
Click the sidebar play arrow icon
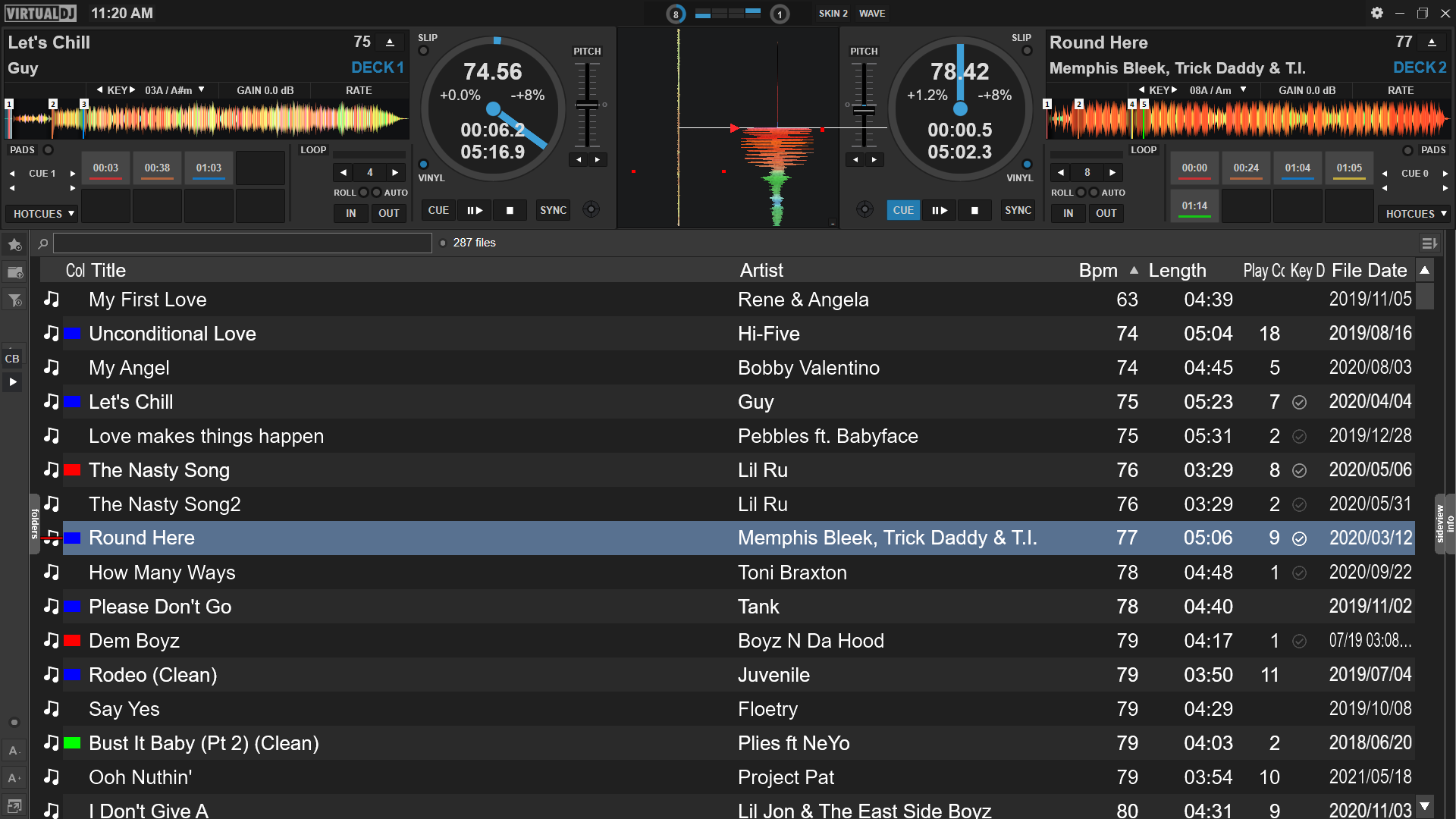coord(13,382)
